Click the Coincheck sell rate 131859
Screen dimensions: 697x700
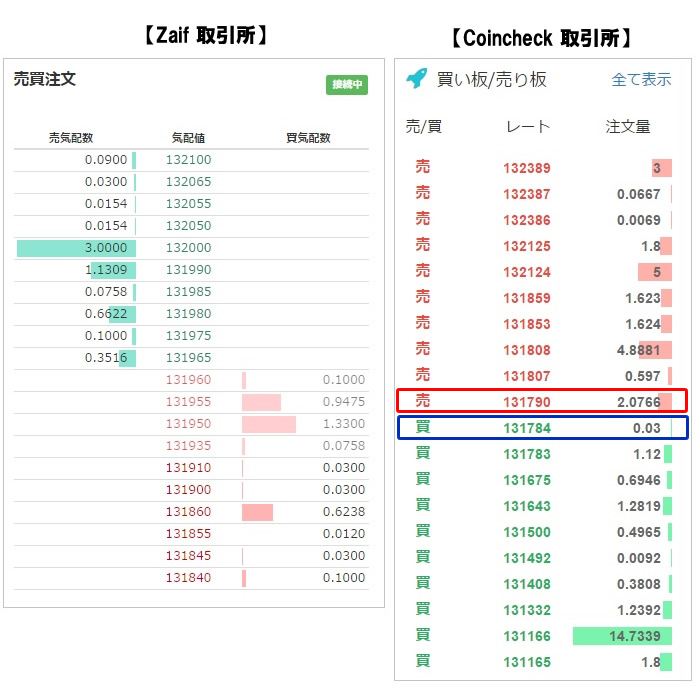coord(527,298)
